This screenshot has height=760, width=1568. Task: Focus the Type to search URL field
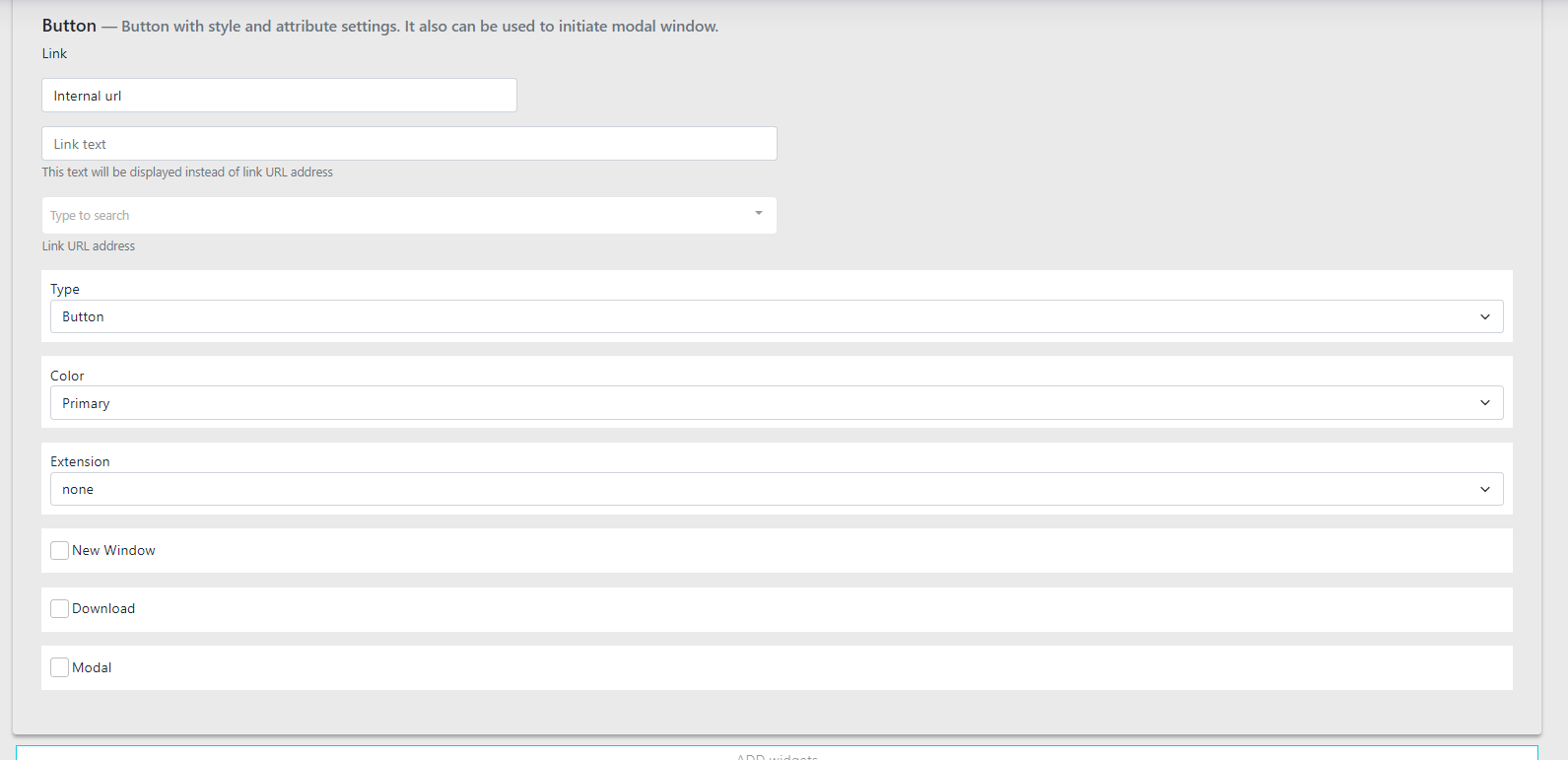394,215
